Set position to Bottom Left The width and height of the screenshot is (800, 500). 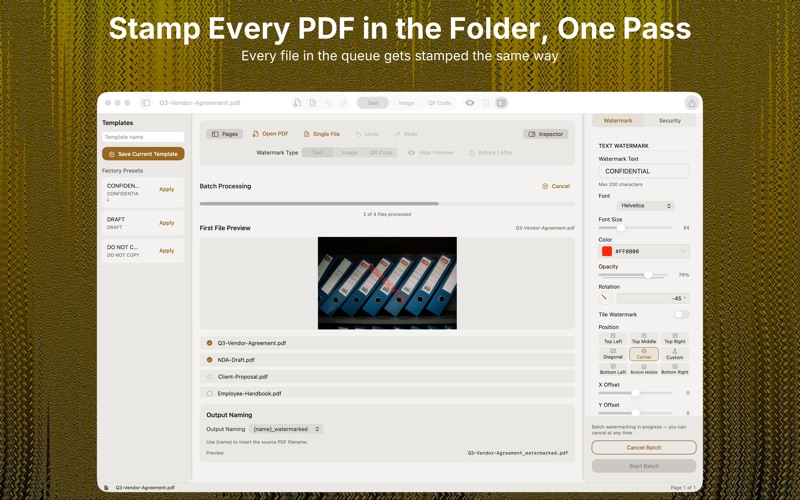click(x=613, y=369)
